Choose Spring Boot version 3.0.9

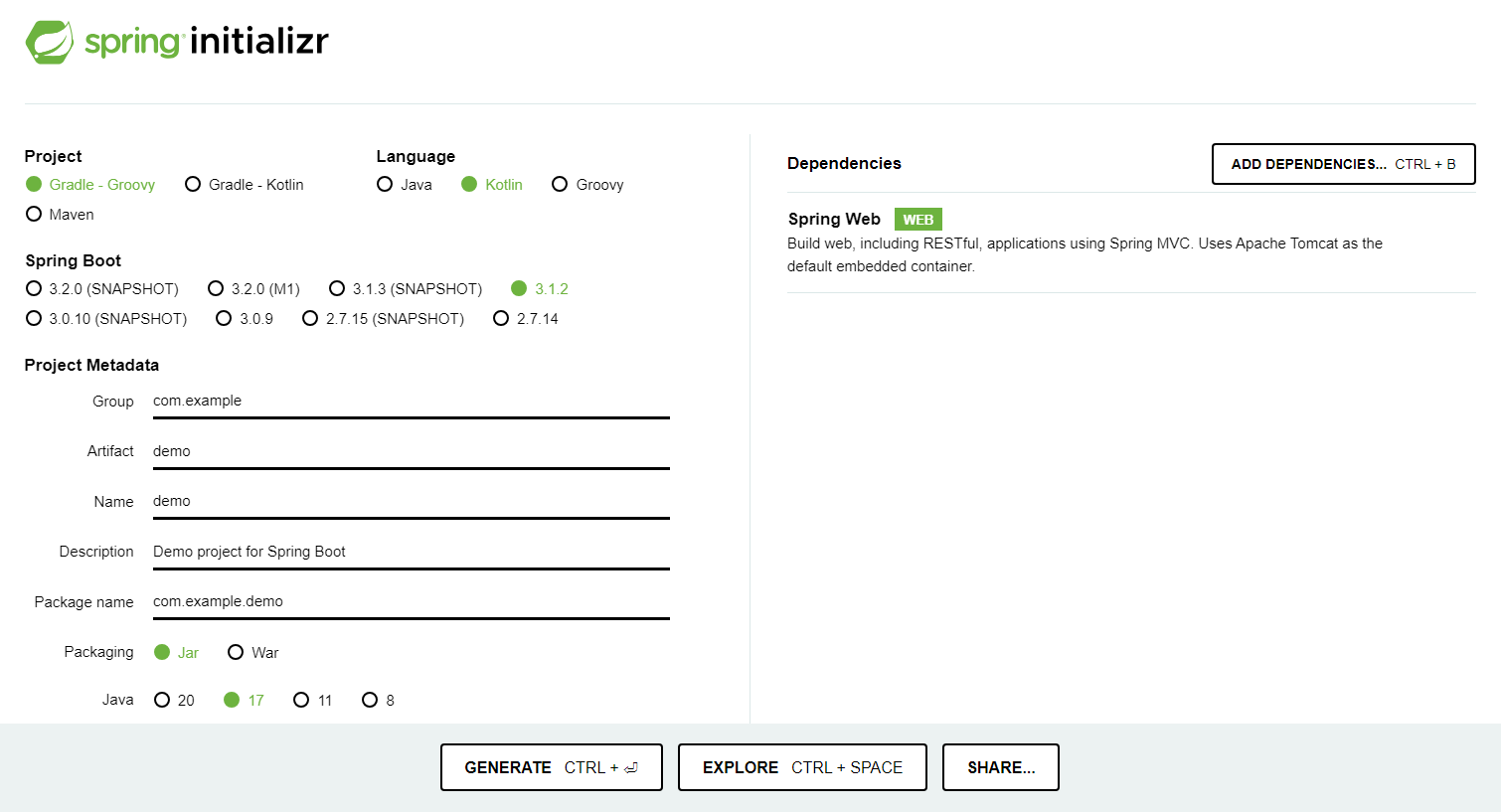tap(245, 319)
